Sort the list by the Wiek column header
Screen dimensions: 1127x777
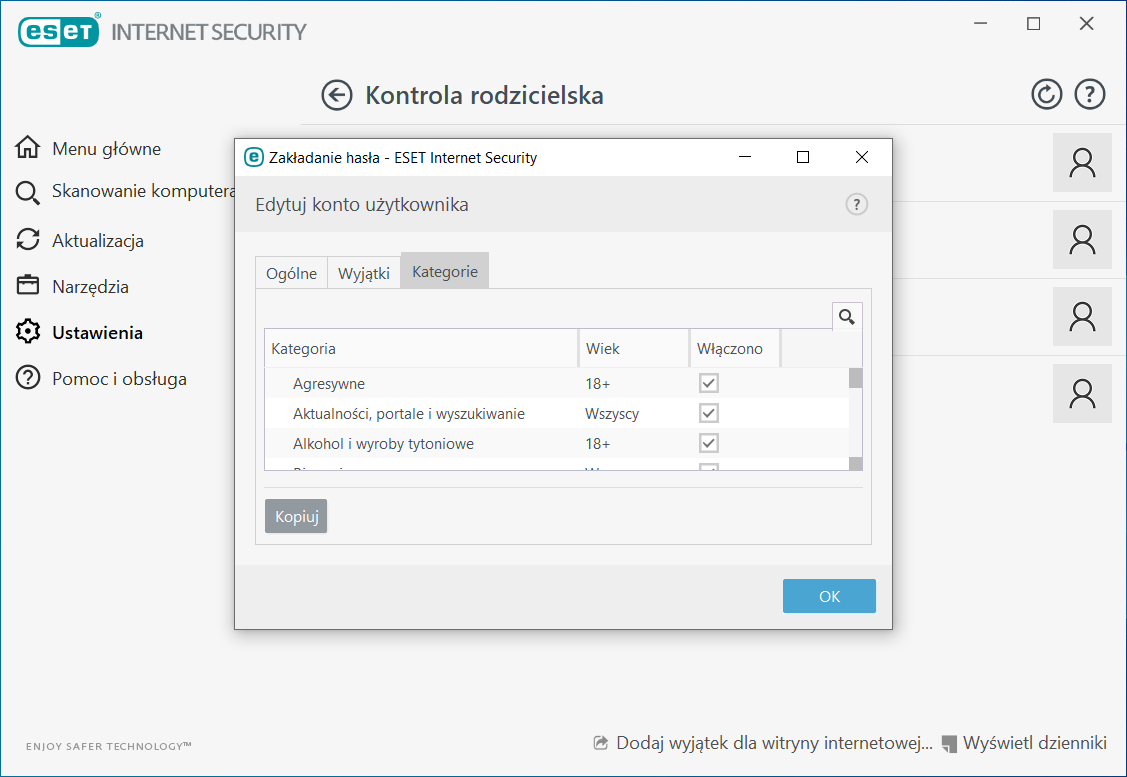(x=632, y=349)
